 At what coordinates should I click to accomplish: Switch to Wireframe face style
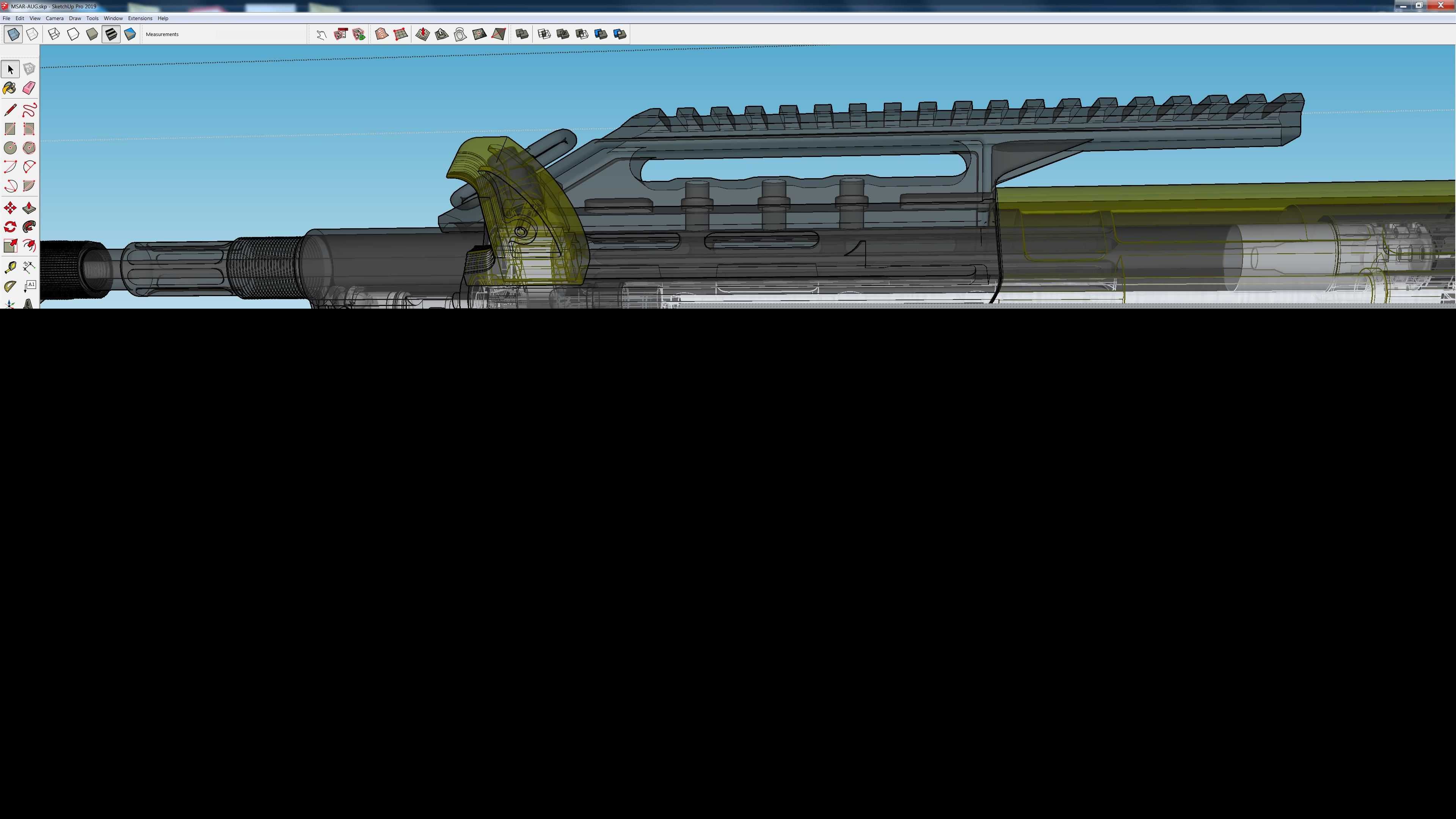coord(54,35)
